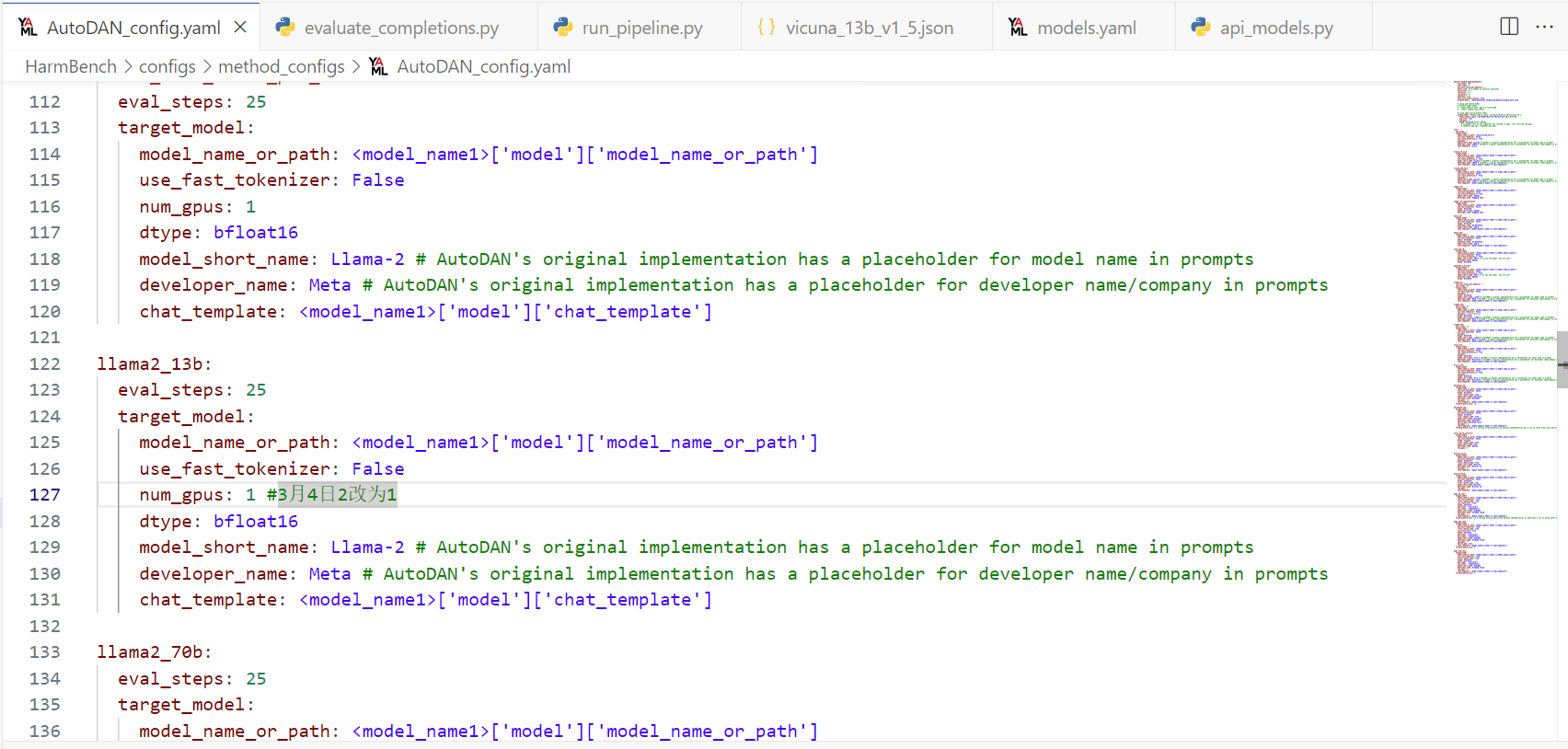Click target_model key on line 135
Screen dimensions: 1568x749
(181, 705)
